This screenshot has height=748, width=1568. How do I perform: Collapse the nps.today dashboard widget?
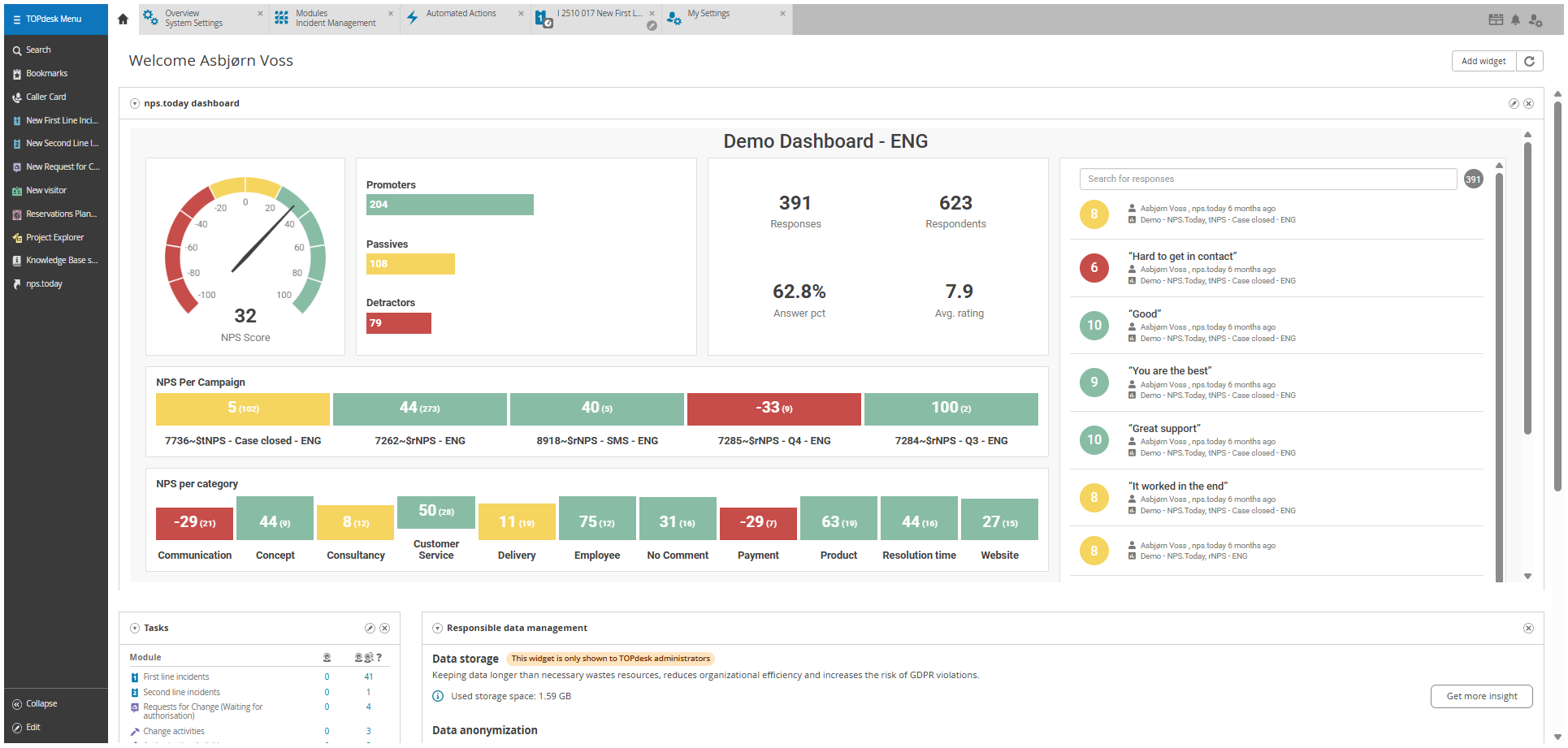coord(134,103)
